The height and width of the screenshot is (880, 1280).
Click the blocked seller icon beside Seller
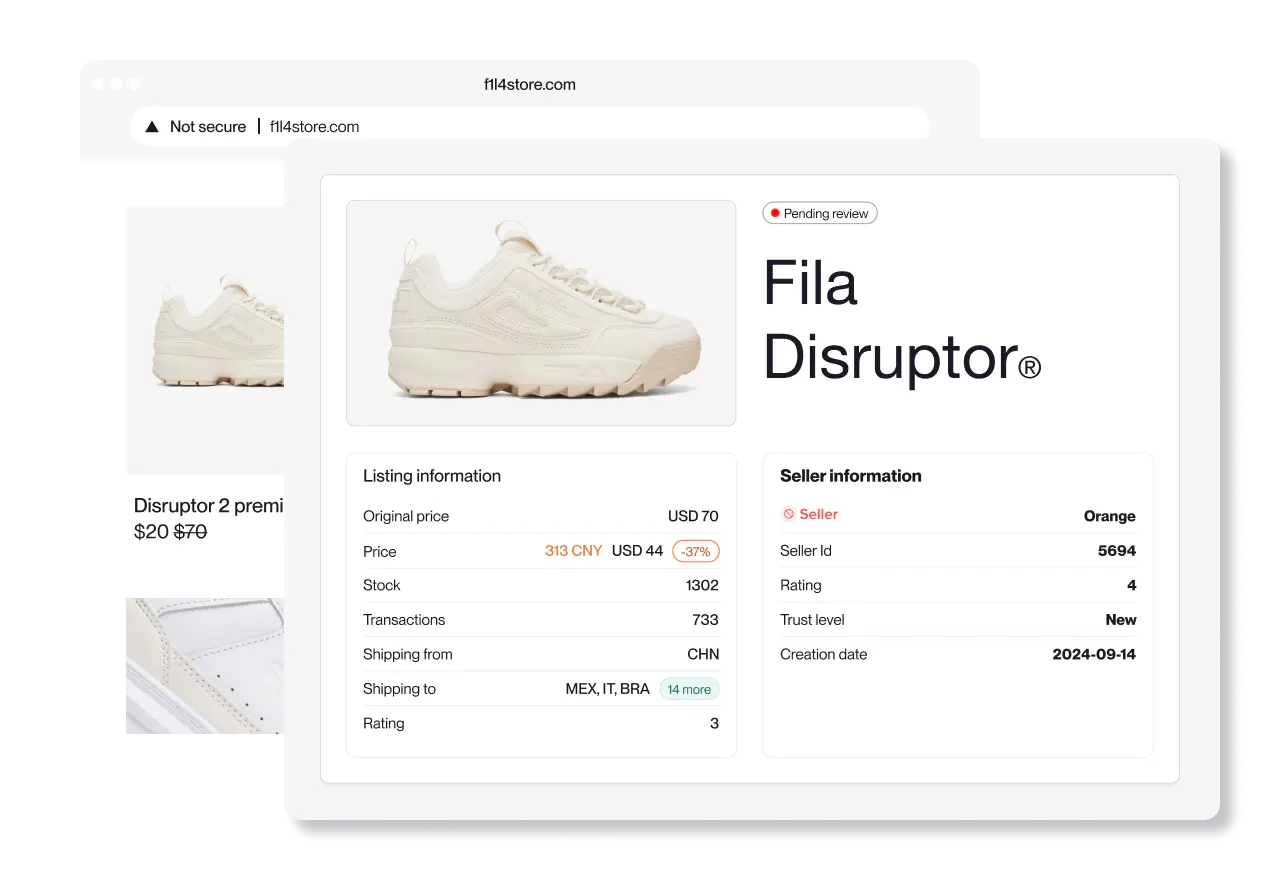tap(788, 514)
